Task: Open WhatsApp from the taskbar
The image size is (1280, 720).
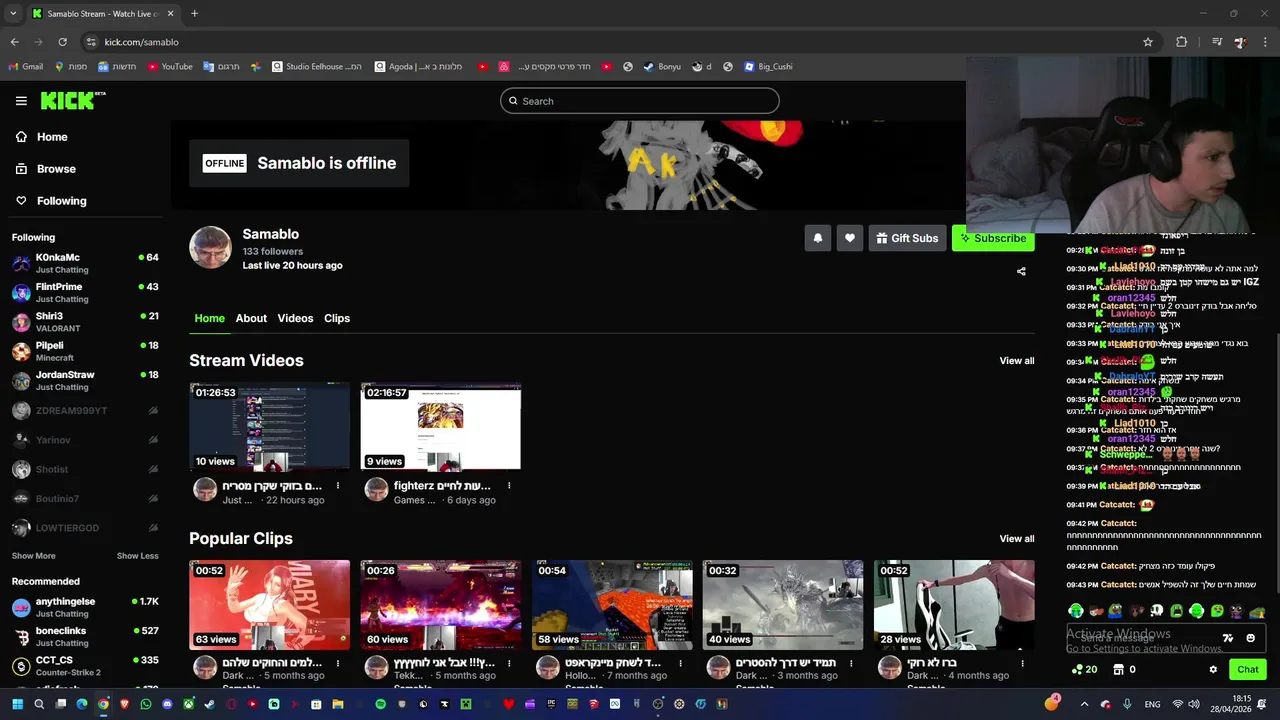Action: pos(145,704)
